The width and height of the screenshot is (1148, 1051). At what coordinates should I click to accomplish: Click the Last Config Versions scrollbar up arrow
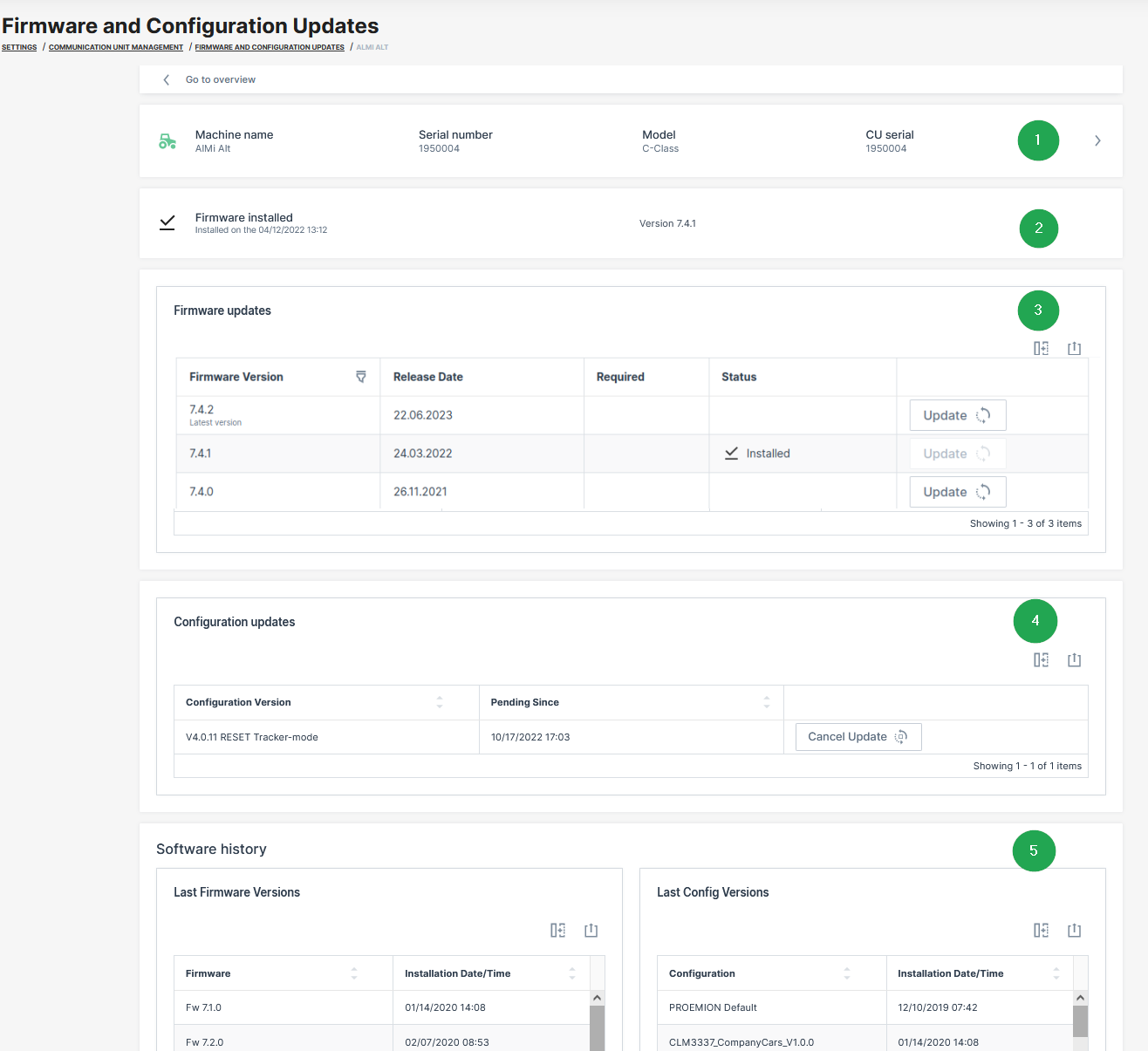click(1080, 998)
